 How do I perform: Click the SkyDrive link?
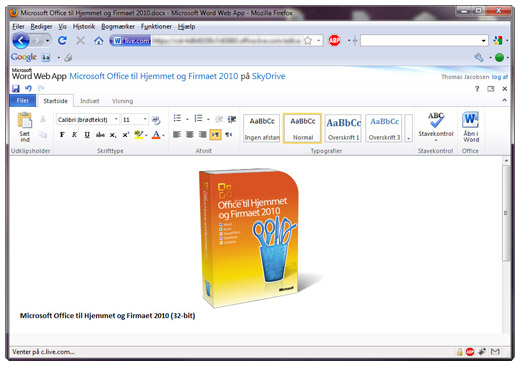tap(268, 76)
